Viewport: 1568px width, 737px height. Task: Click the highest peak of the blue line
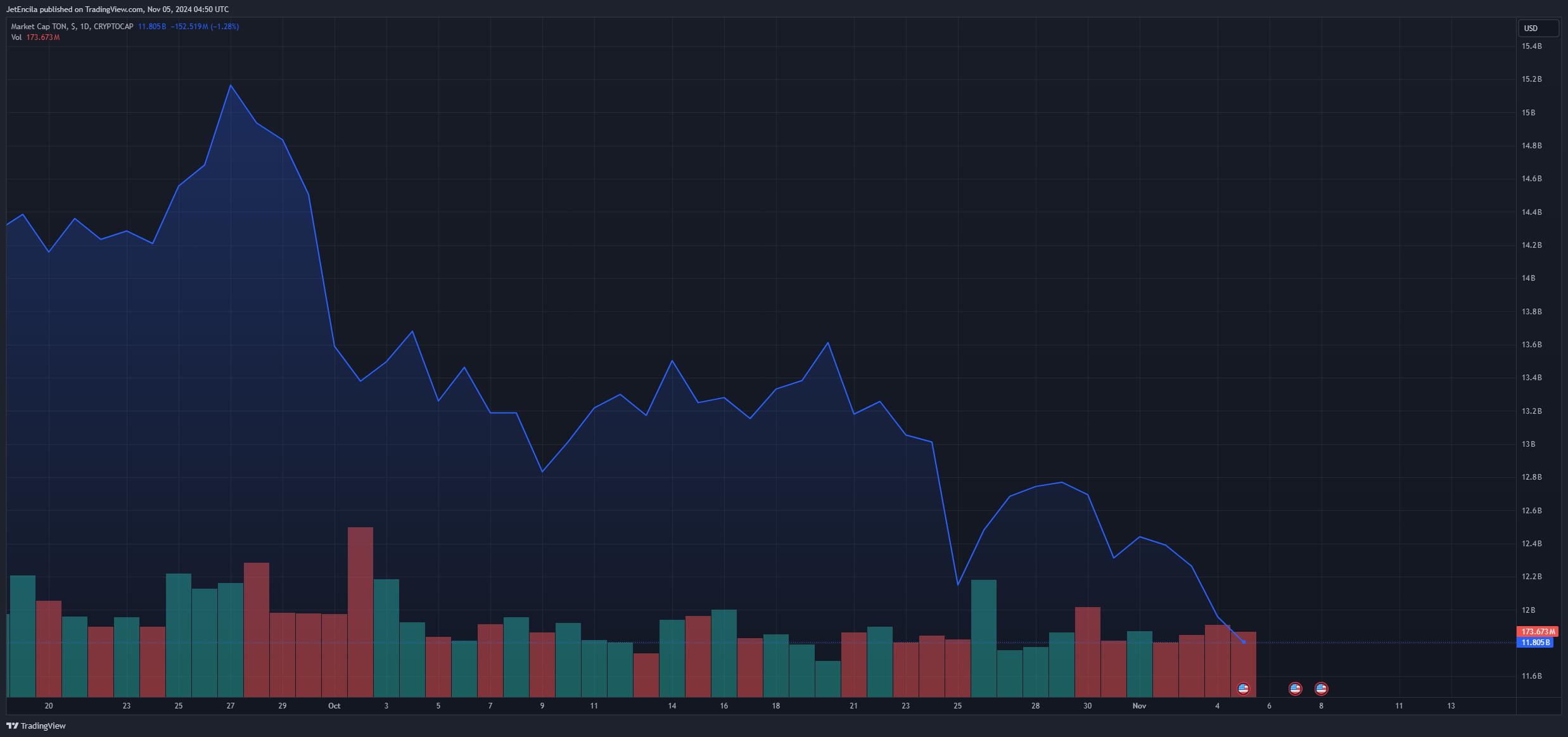click(231, 86)
